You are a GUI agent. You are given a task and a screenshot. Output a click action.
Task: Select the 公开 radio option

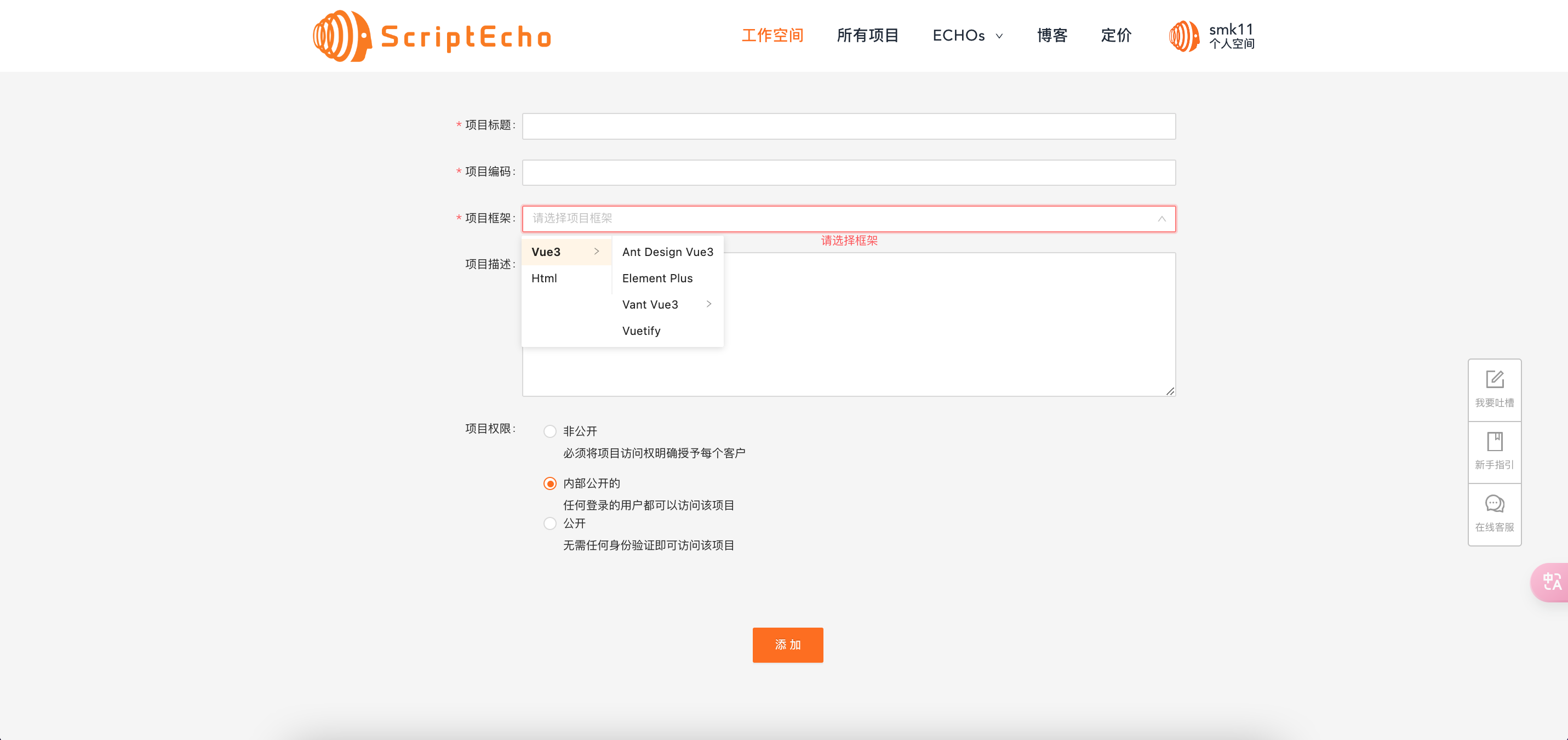point(550,524)
